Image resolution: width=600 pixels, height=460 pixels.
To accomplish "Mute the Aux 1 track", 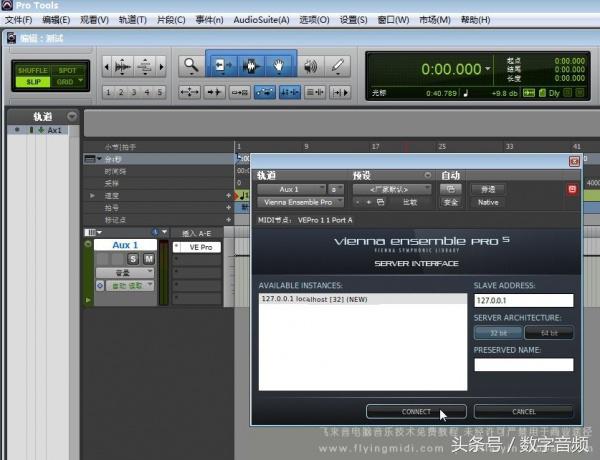I will click(149, 259).
